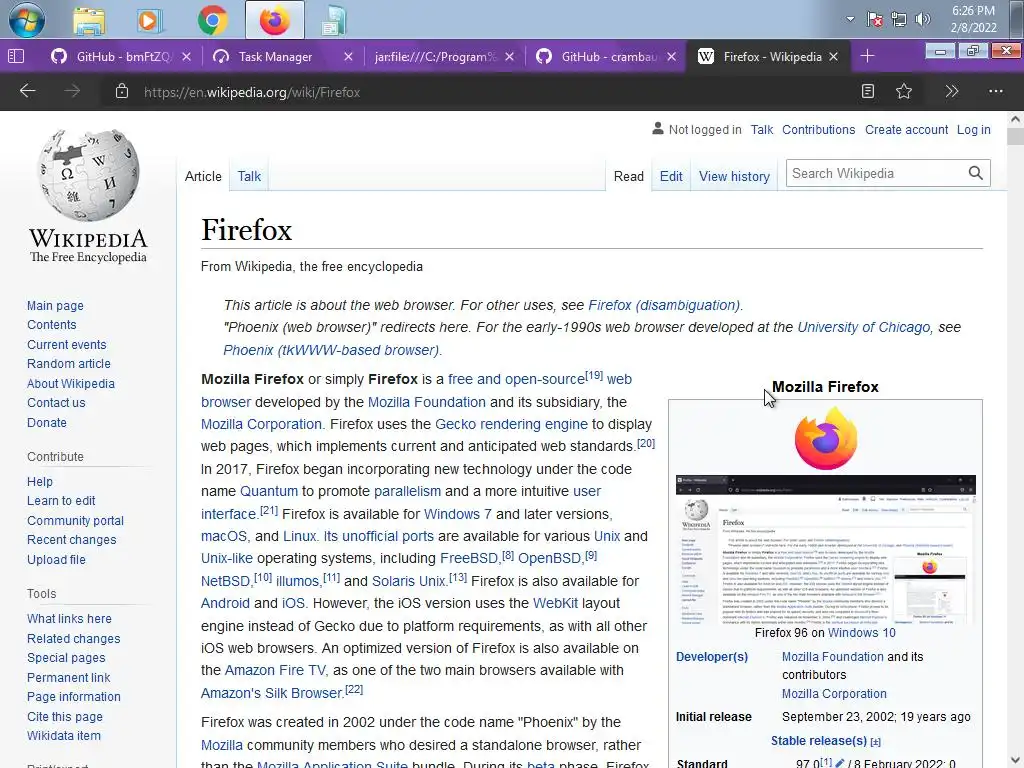Click the Log in link
1024x768 pixels.
click(x=974, y=130)
